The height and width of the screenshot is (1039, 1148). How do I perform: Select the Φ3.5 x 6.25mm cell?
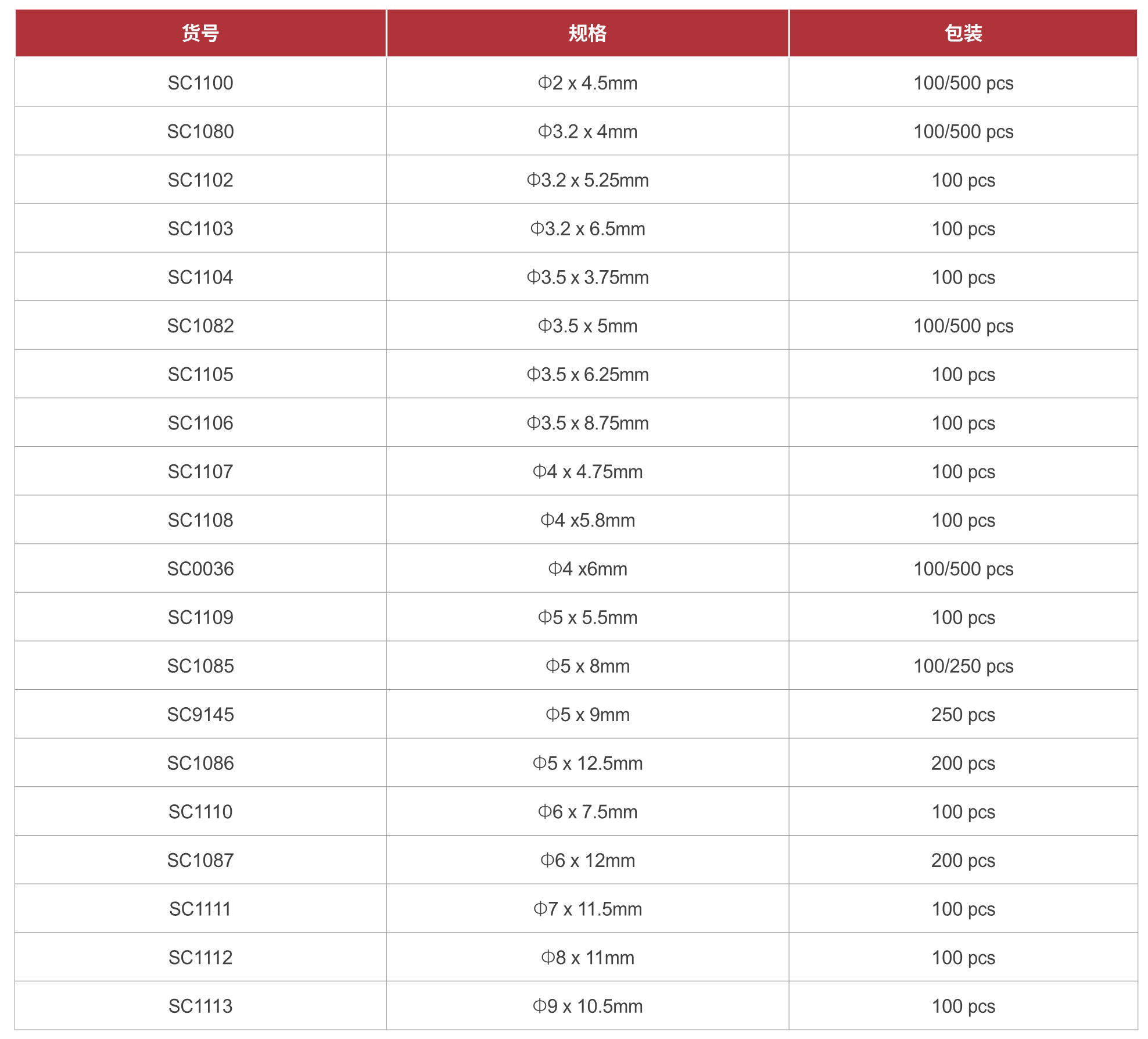[x=587, y=375]
